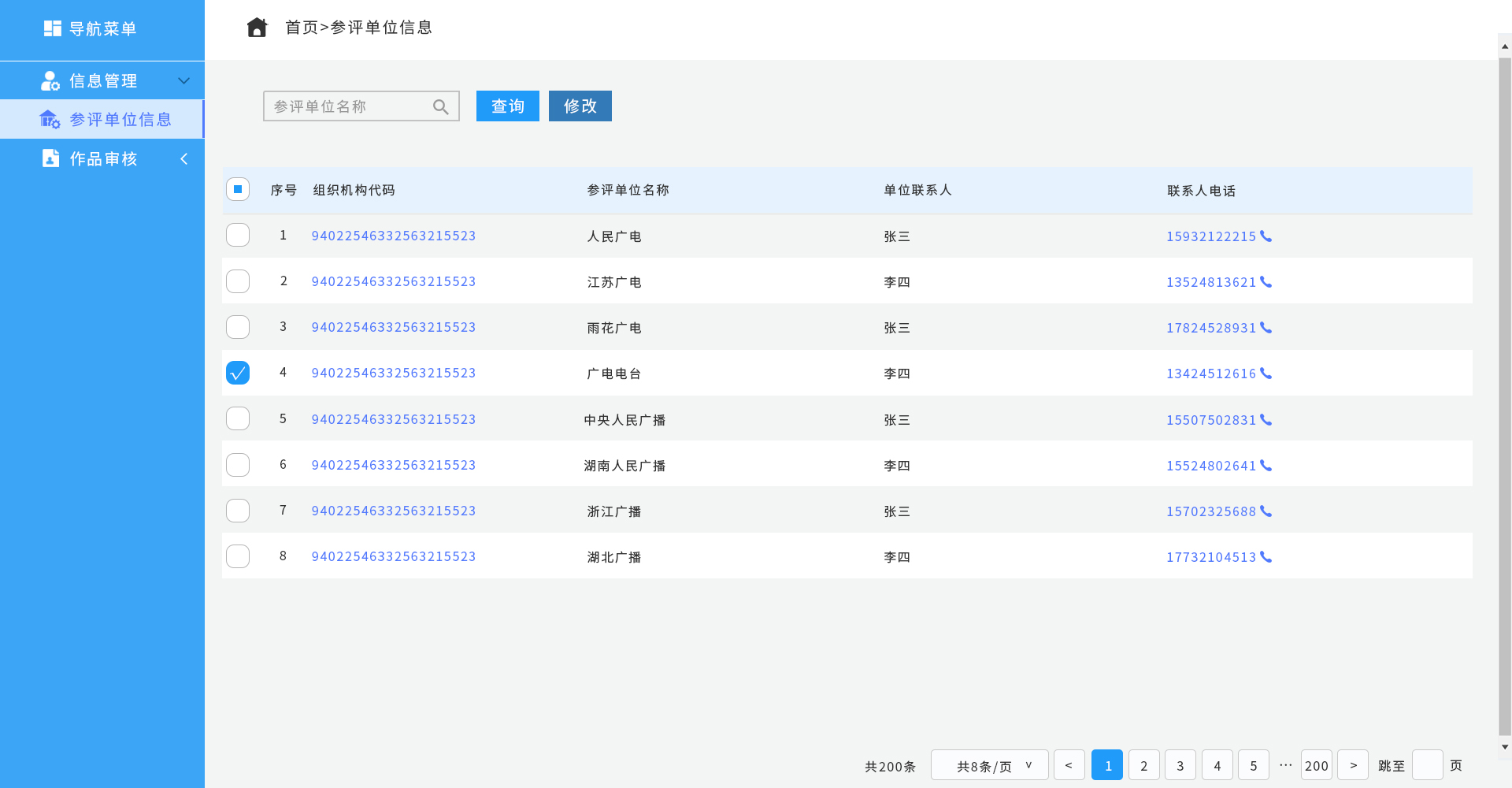This screenshot has width=1512, height=788.
Task: Toggle the select-all checkbox in table header
Action: click(x=238, y=189)
